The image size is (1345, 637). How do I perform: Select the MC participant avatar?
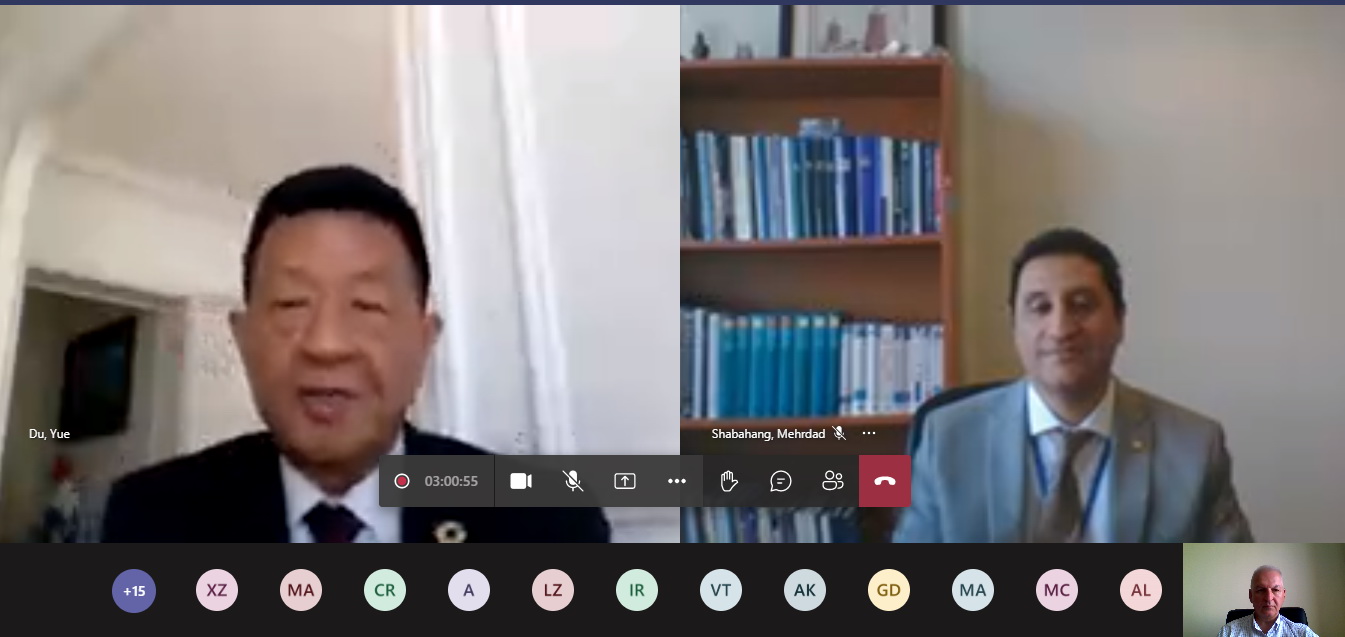[x=1058, y=590]
